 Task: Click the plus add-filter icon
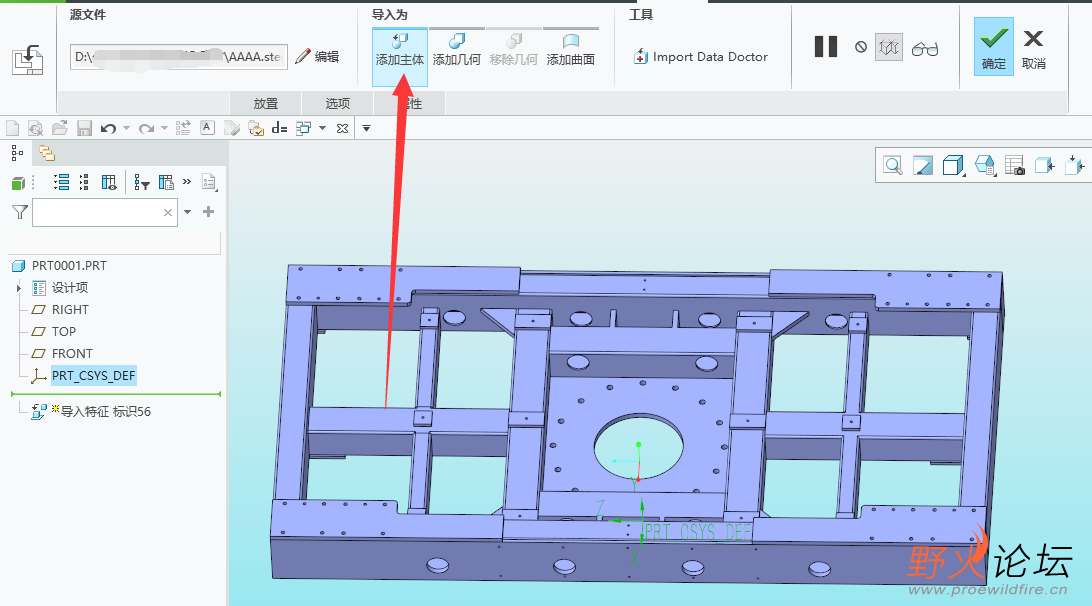(208, 212)
